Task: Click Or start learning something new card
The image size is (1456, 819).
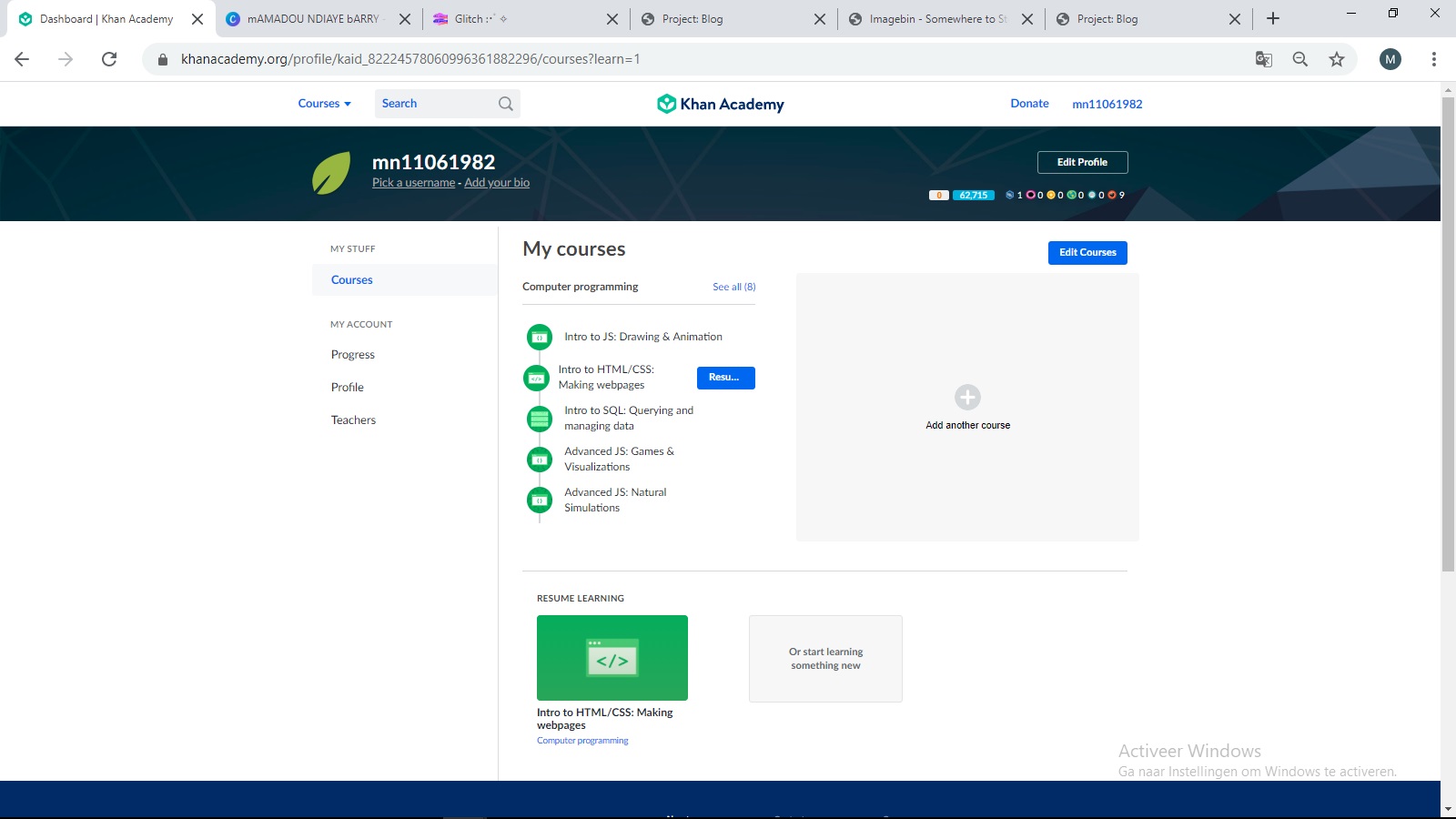Action: click(x=825, y=659)
